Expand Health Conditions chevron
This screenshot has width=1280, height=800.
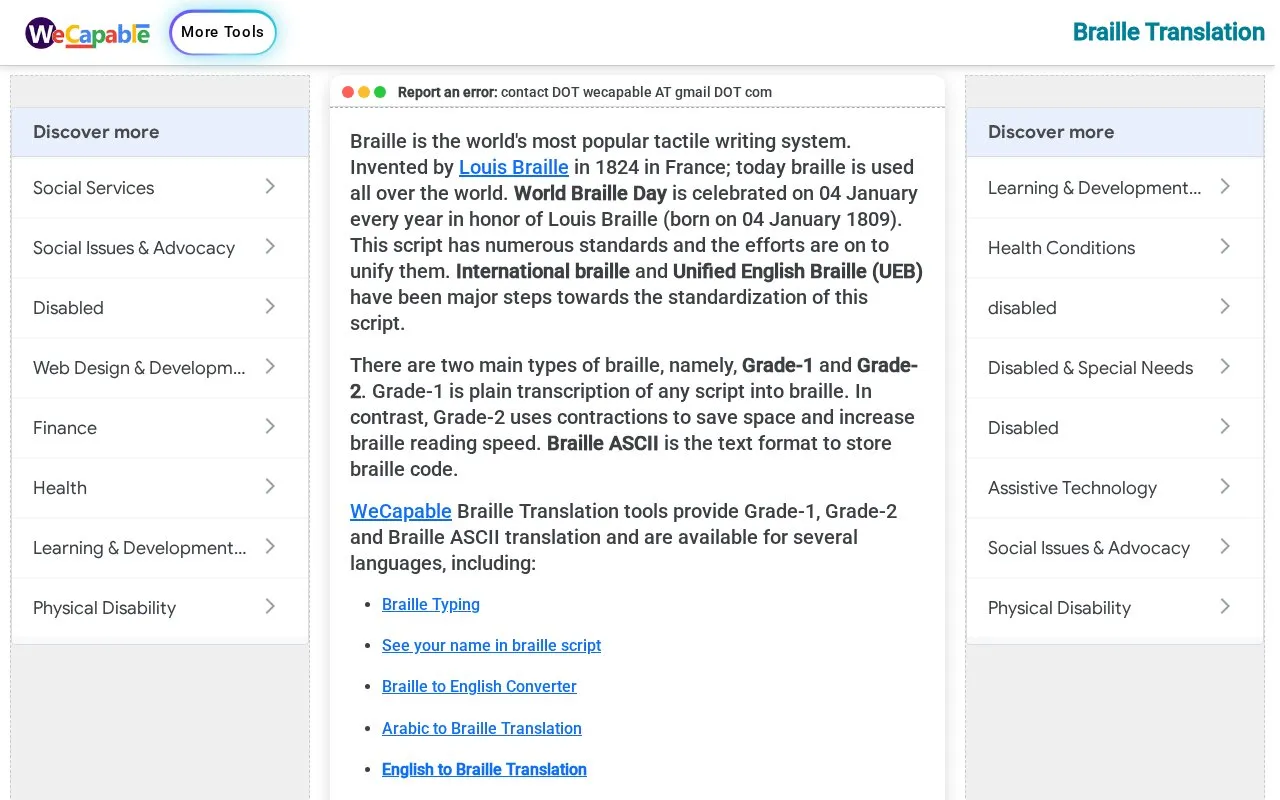(1225, 246)
